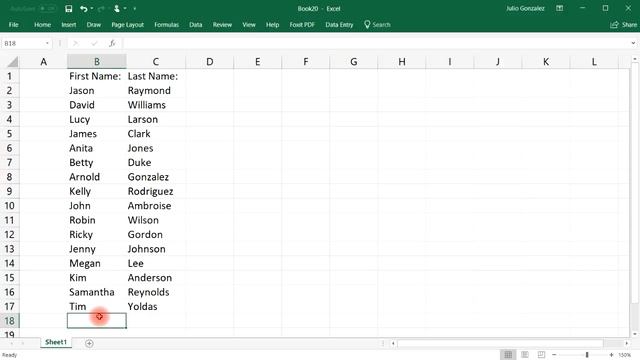Switch to the Draw tab
Viewport: 640px width, 360px height.
[93, 25]
